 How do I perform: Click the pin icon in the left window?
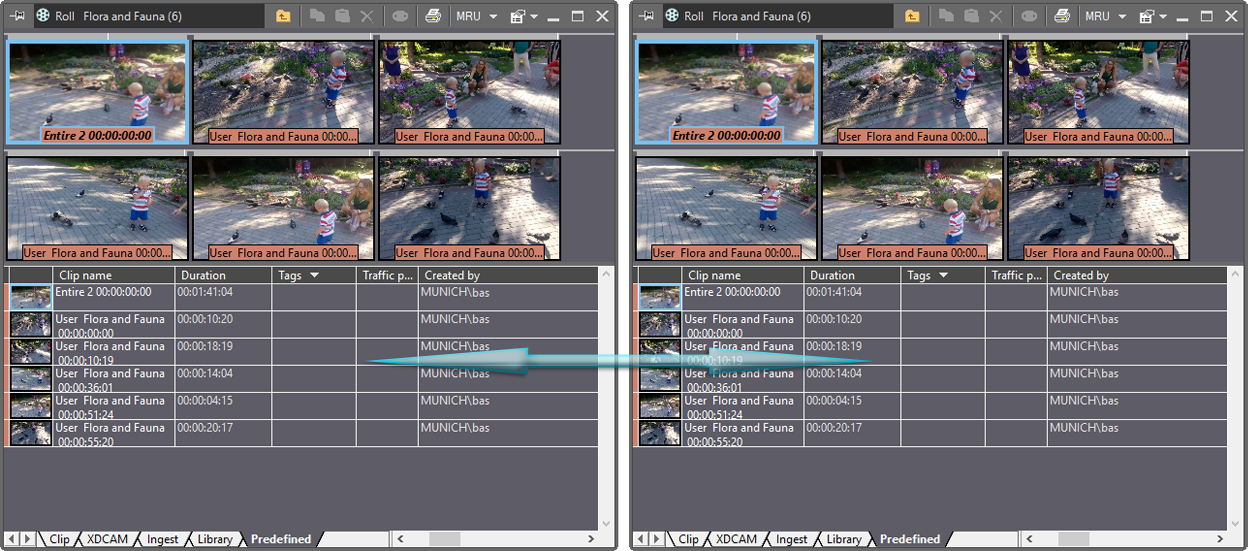click(18, 16)
